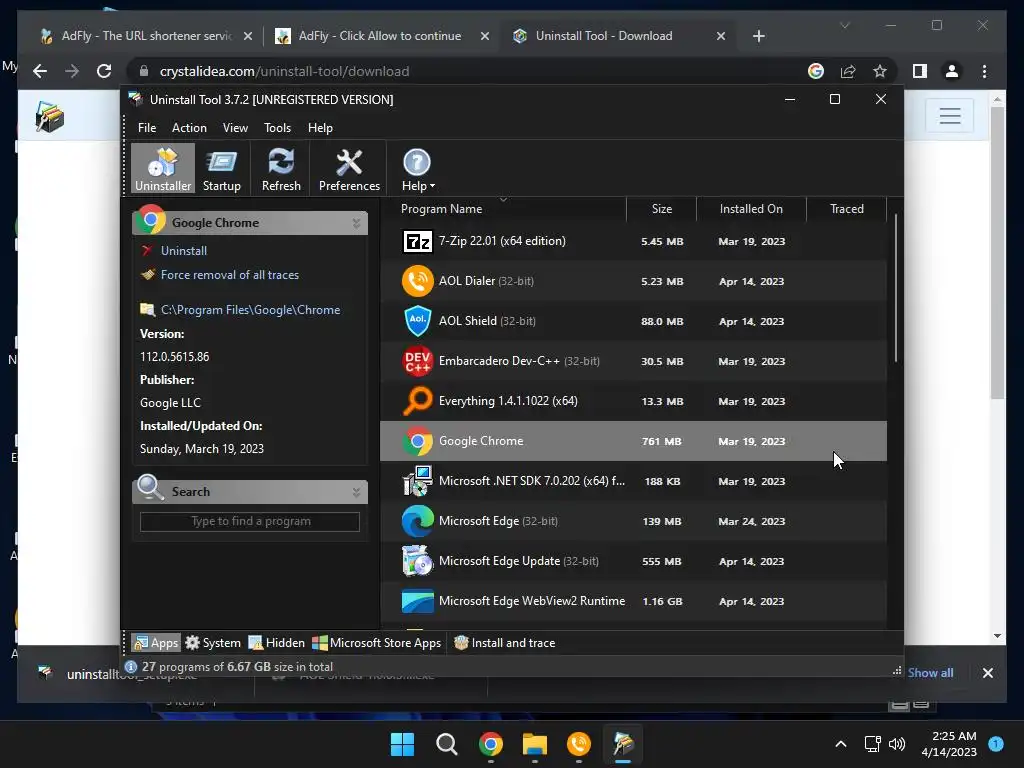Select the AOL Shield 88.0 MB size cell
Viewport: 1024px width, 768px height.
coord(662,321)
